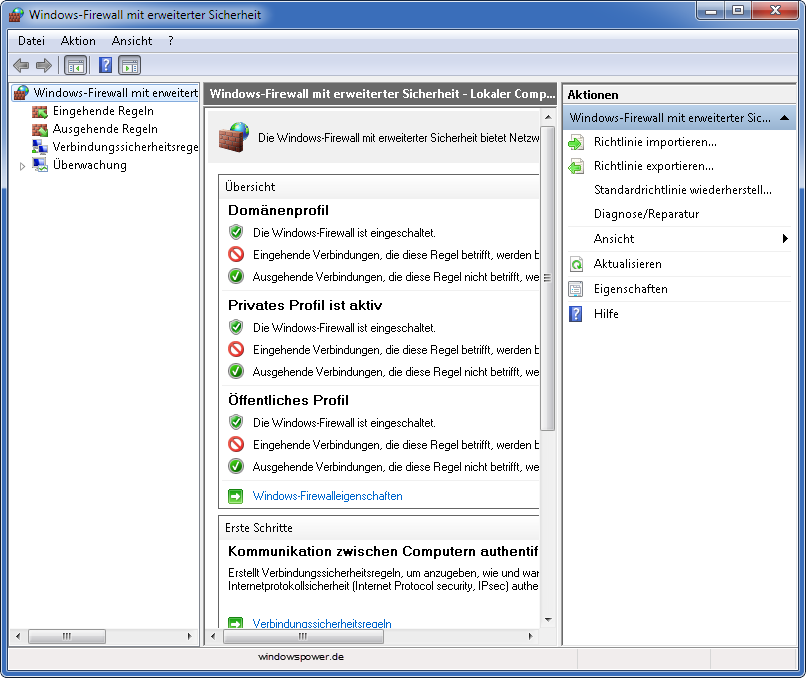The height and width of the screenshot is (678, 806).
Task: Click the center pane vertical scrollbar thumb
Action: click(547, 278)
